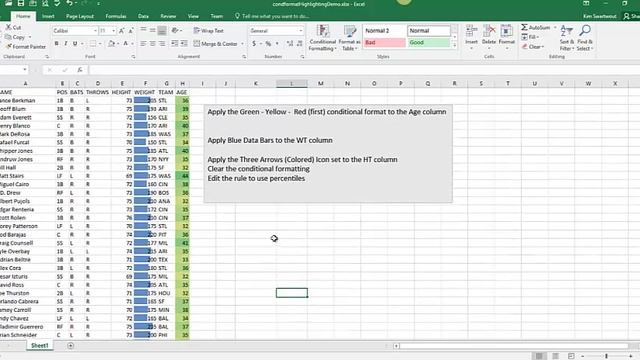Activate the Format Painter
The width and height of the screenshot is (640, 360).
coord(25,47)
